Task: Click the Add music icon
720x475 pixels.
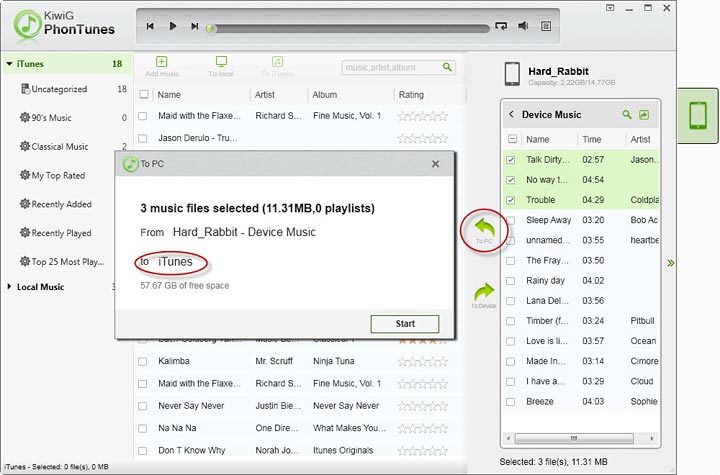Action: (x=162, y=62)
